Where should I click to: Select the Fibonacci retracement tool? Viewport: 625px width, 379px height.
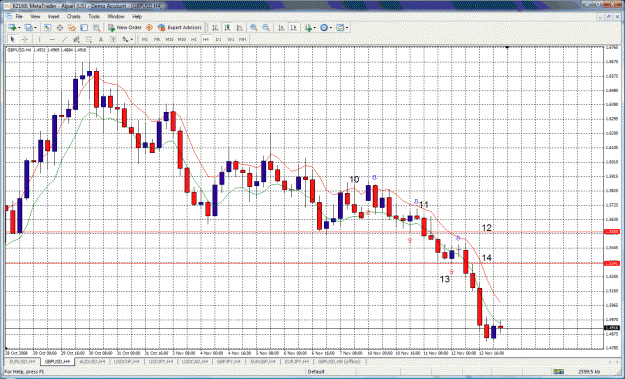(x=88, y=39)
